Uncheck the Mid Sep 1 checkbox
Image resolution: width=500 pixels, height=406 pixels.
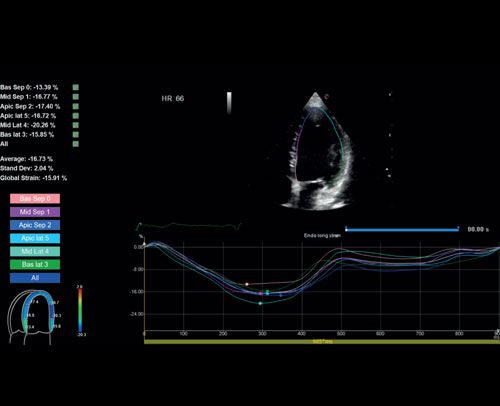point(76,97)
